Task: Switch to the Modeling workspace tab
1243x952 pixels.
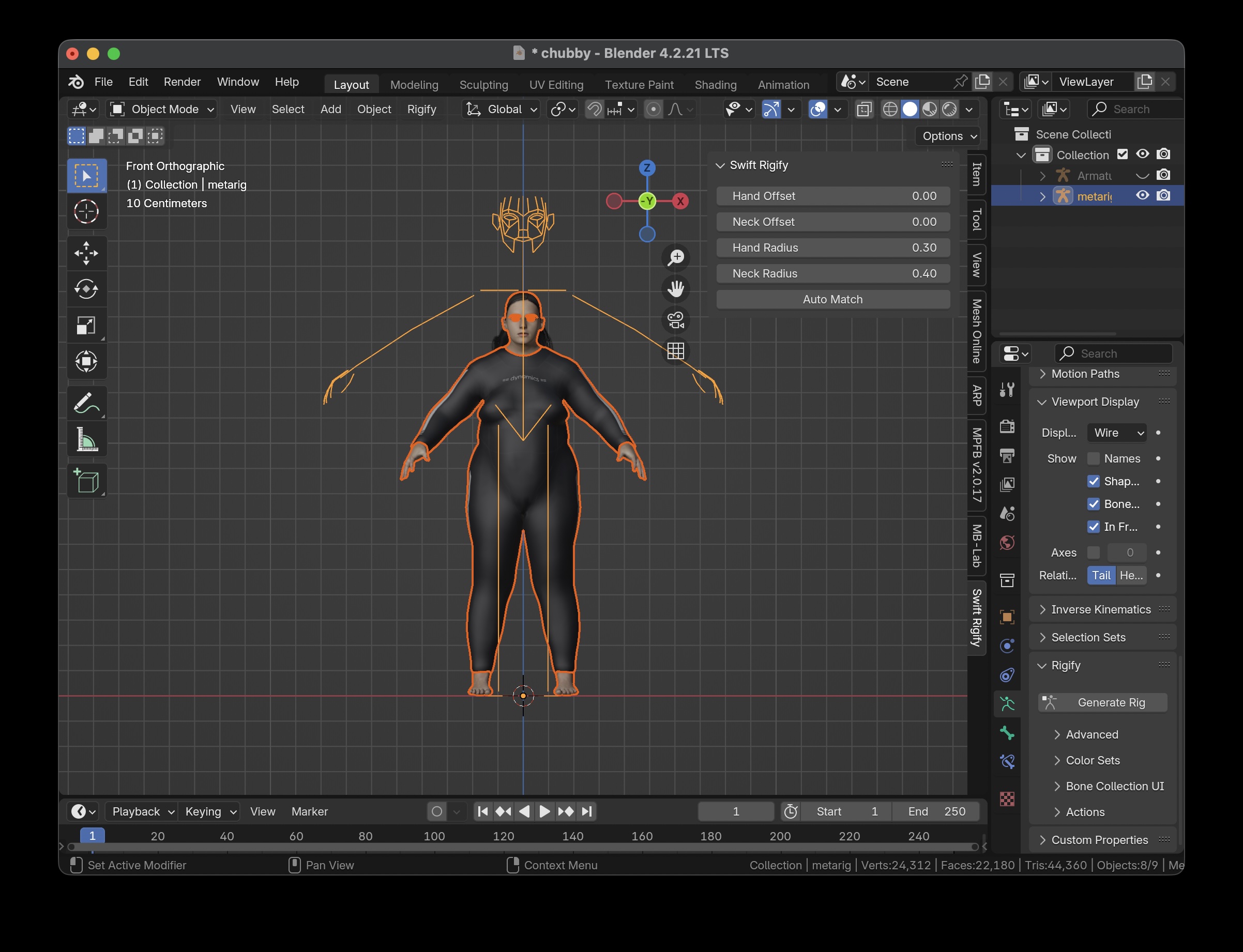Action: point(414,84)
